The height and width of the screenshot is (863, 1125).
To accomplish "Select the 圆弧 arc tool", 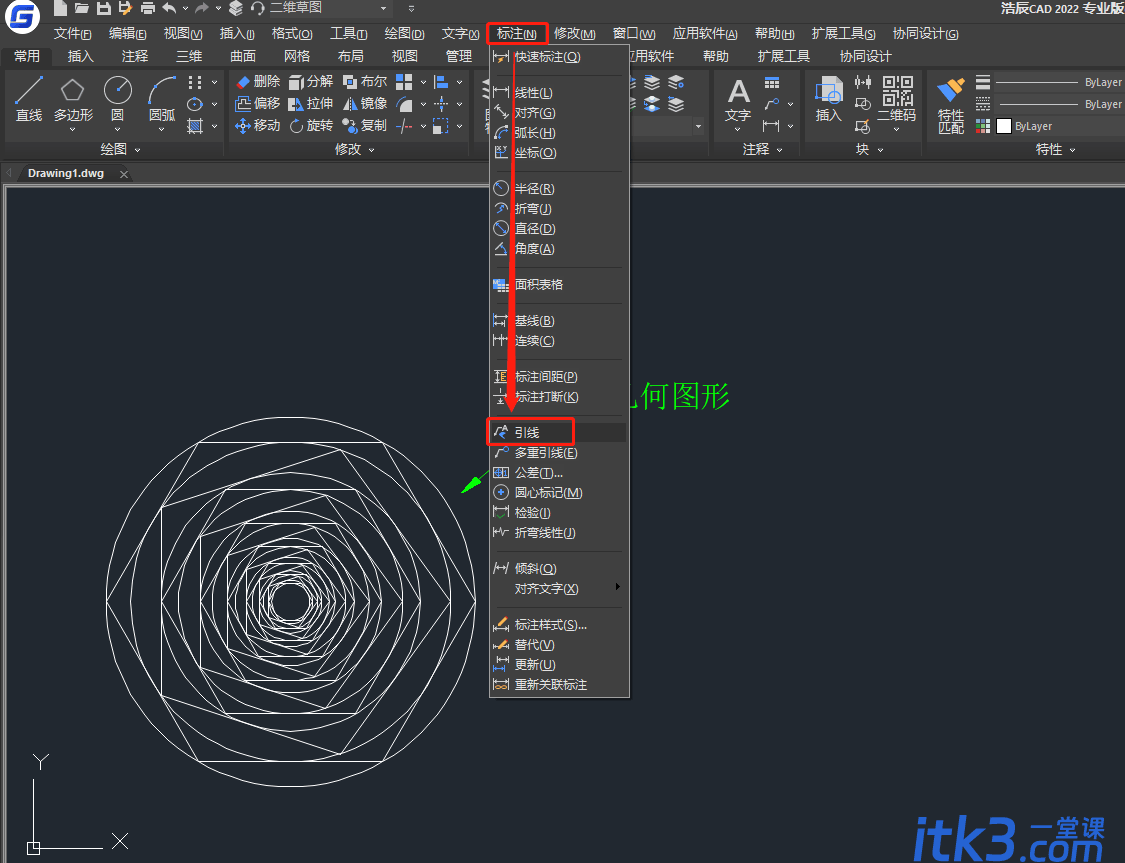I will [x=162, y=99].
